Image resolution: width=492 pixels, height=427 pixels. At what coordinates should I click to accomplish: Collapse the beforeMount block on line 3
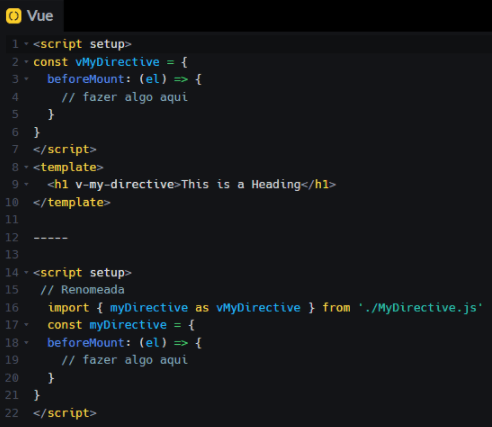point(26,79)
